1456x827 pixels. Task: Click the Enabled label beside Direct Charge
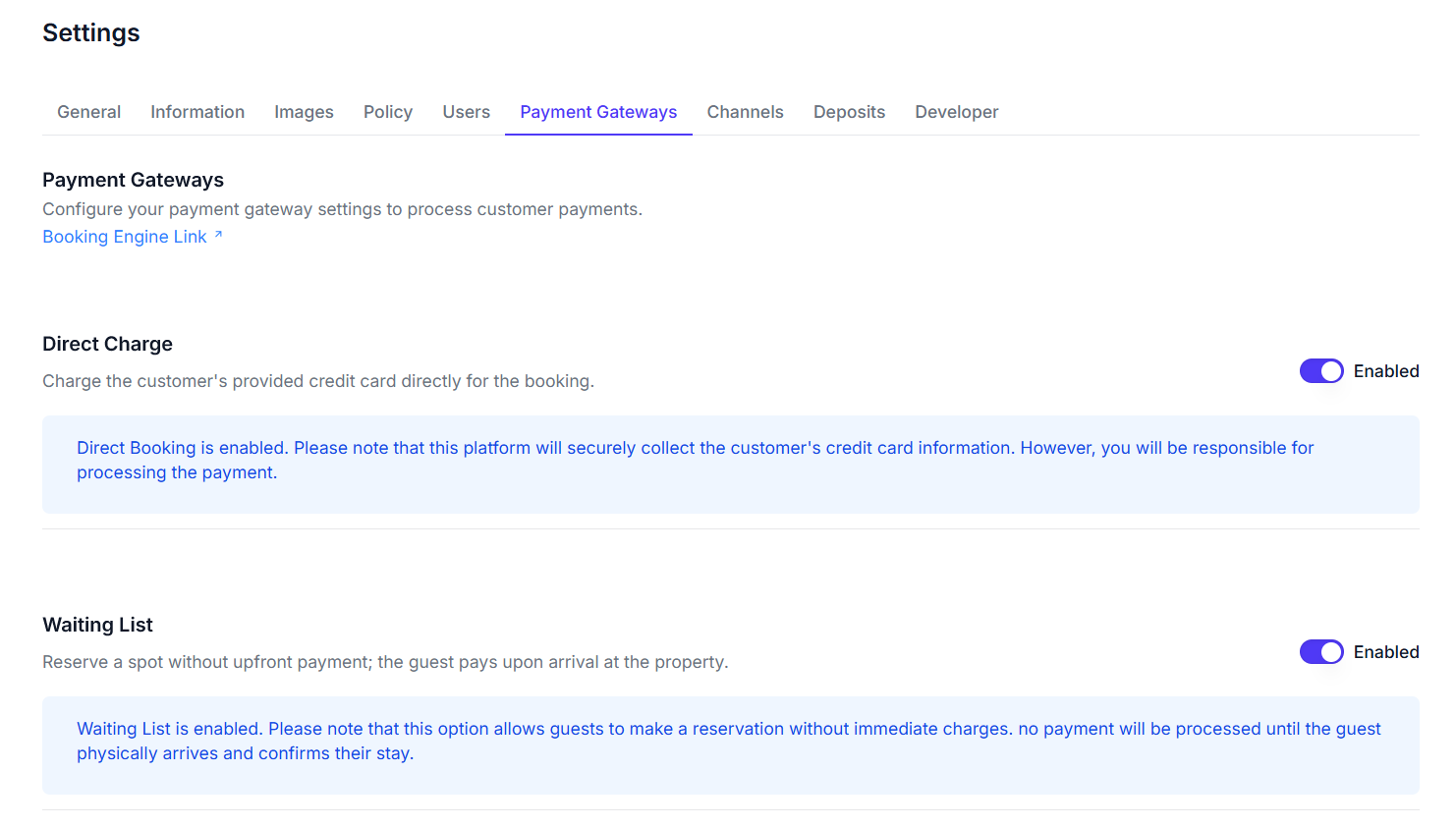[x=1385, y=371]
